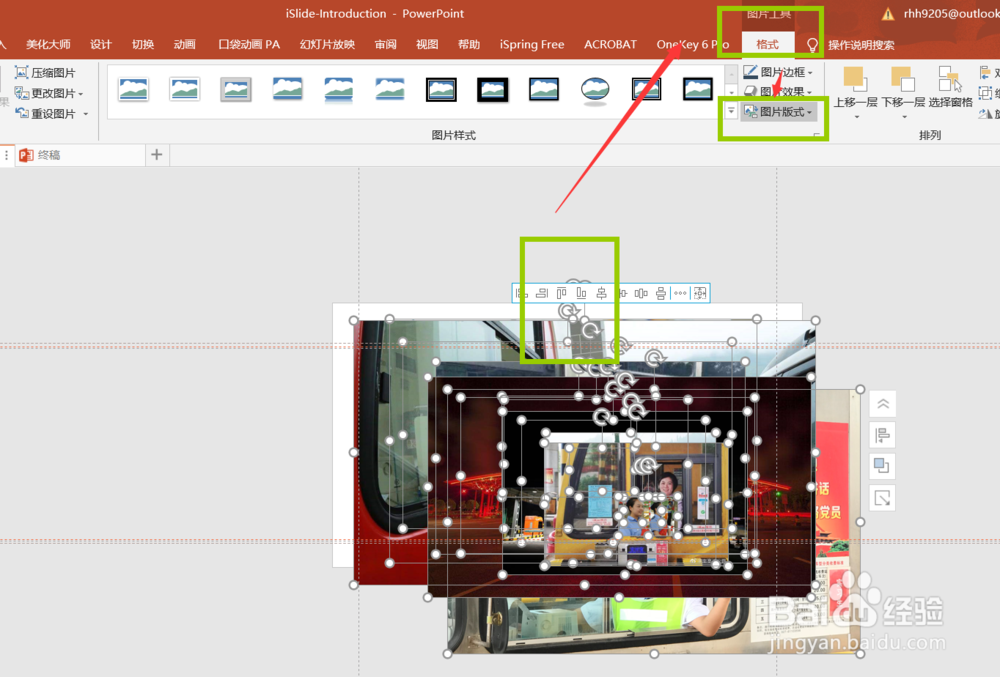1000x677 pixels.
Task: Click the lightbulb Tell Me icon
Action: click(812, 45)
